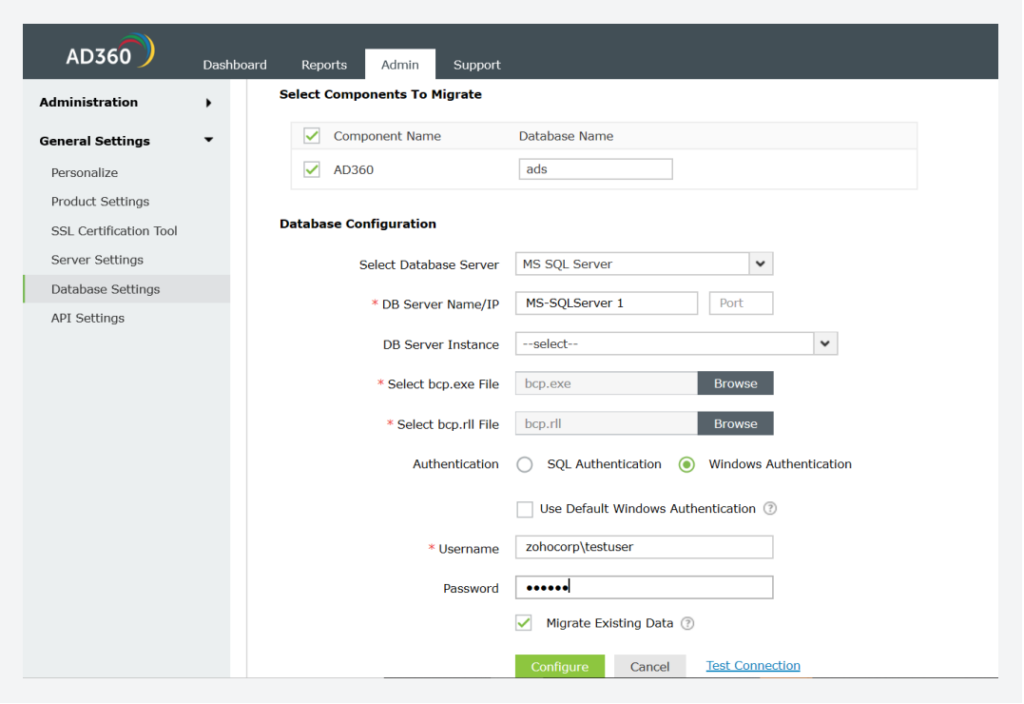The image size is (1024, 704).
Task: Open the Admin tab
Action: 400,64
